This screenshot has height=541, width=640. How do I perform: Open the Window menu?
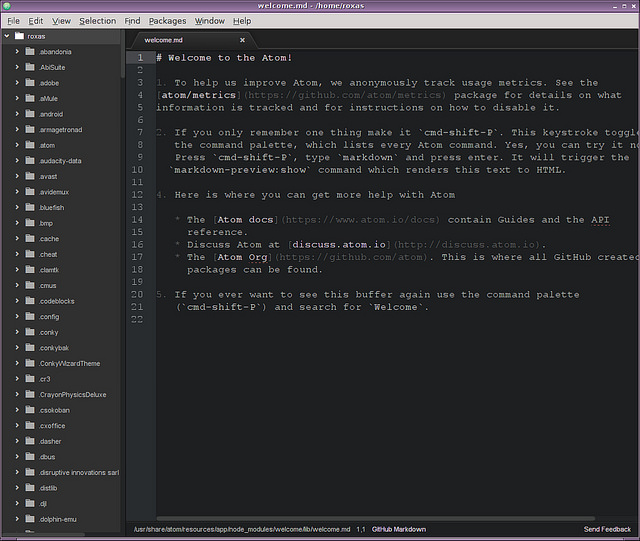(209, 21)
